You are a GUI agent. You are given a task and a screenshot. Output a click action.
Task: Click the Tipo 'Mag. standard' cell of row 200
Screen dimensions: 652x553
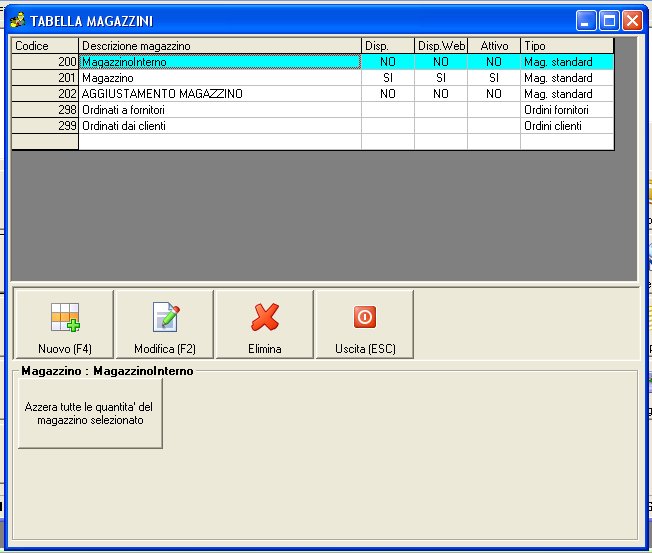click(x=567, y=62)
